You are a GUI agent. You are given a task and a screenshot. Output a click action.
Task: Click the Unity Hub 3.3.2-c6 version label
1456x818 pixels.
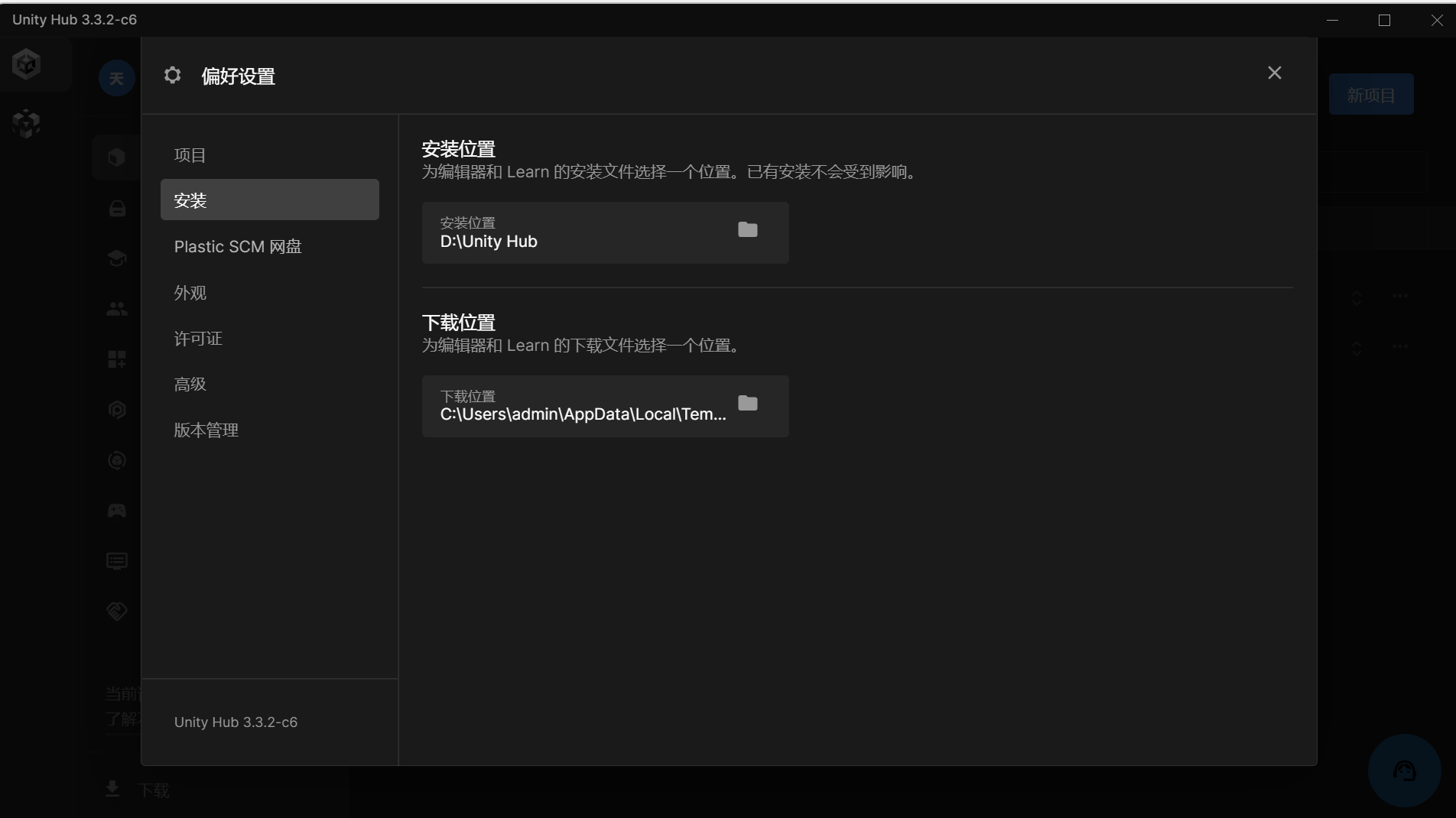(x=236, y=722)
